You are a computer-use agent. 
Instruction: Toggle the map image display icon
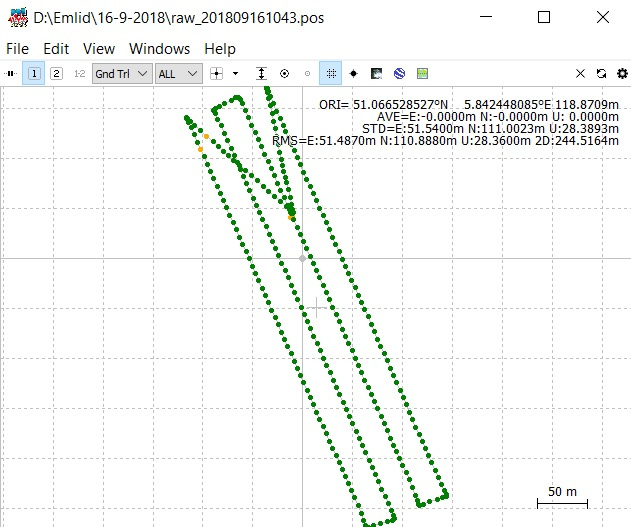point(376,74)
